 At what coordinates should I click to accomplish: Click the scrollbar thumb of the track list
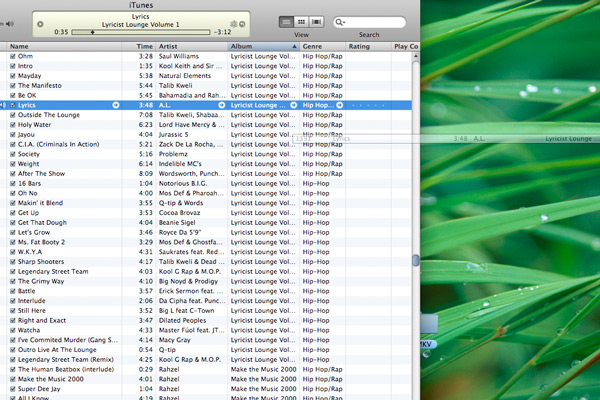(x=416, y=260)
